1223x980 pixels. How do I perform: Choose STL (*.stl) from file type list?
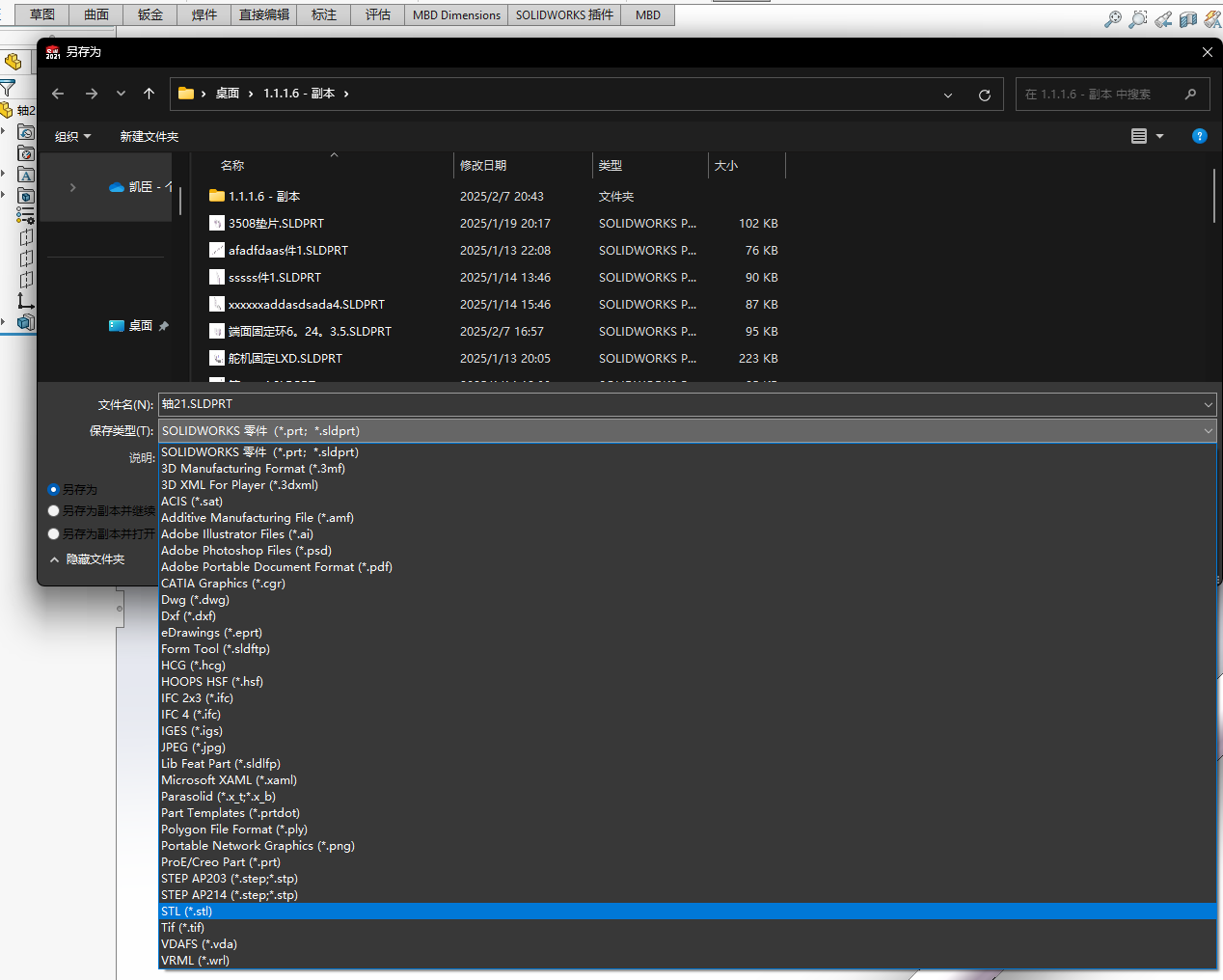[x=687, y=912]
